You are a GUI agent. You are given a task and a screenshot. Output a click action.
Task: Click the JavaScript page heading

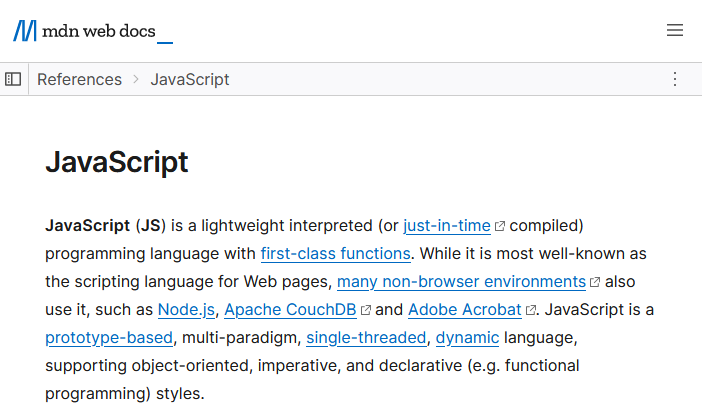[117, 162]
